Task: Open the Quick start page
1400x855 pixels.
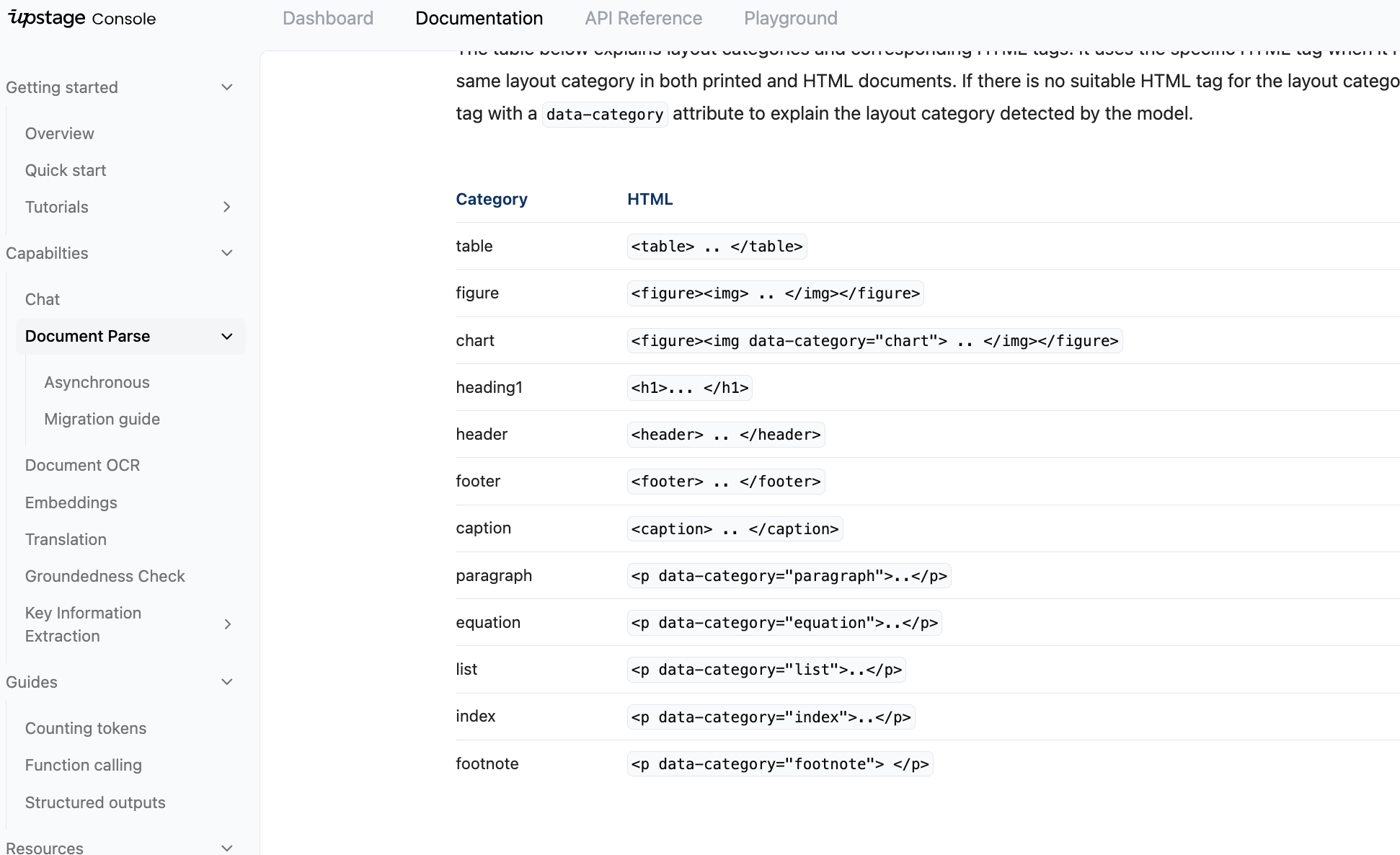Action: (66, 170)
